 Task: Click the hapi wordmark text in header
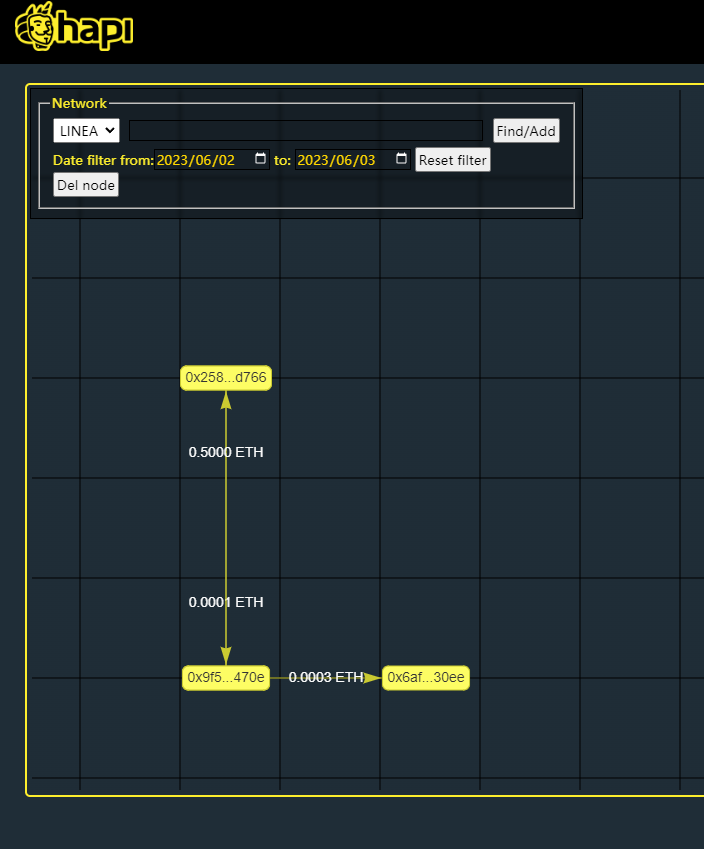click(x=95, y=29)
